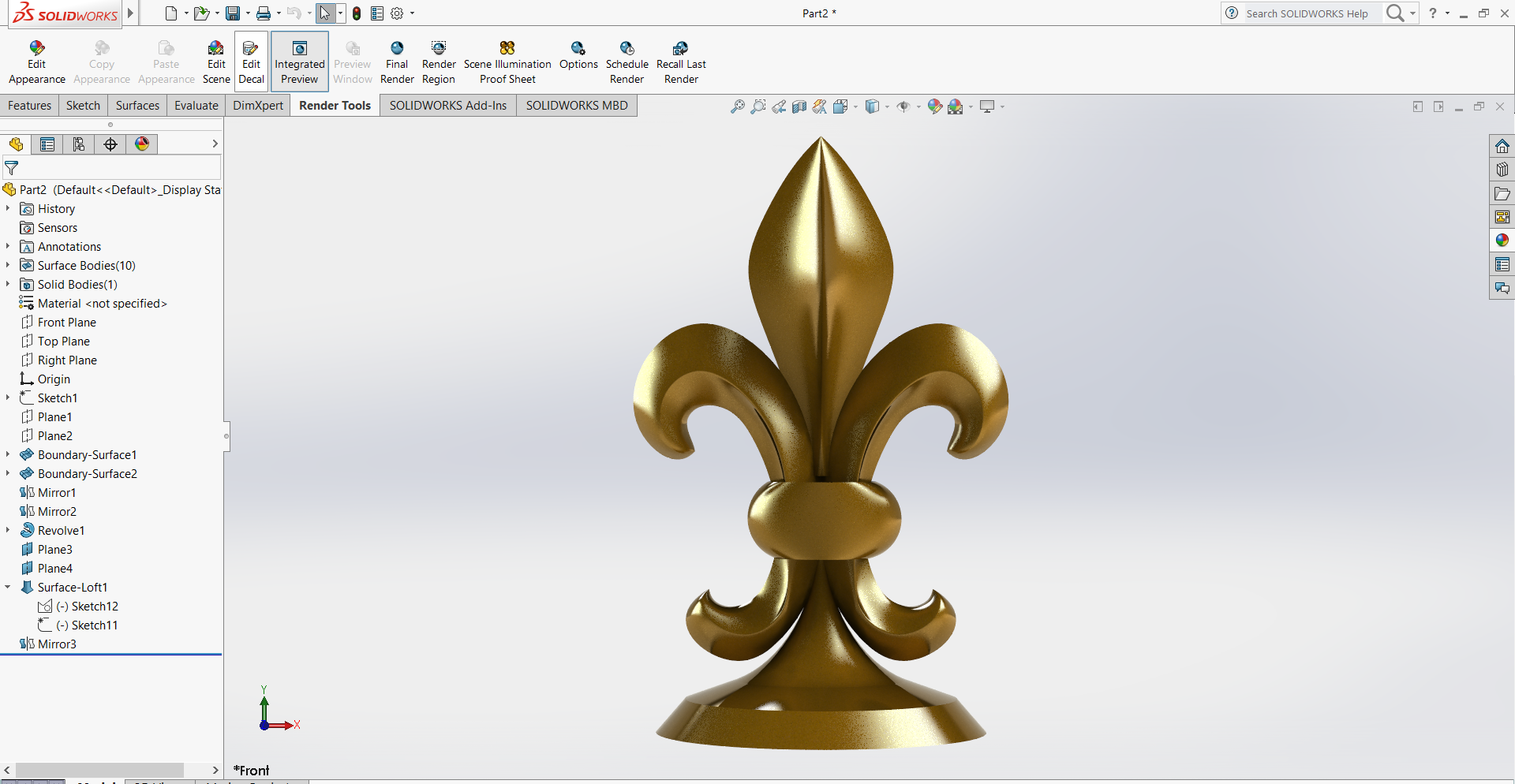The width and height of the screenshot is (1515, 784).
Task: Open the Options gear icon
Action: pos(397,13)
